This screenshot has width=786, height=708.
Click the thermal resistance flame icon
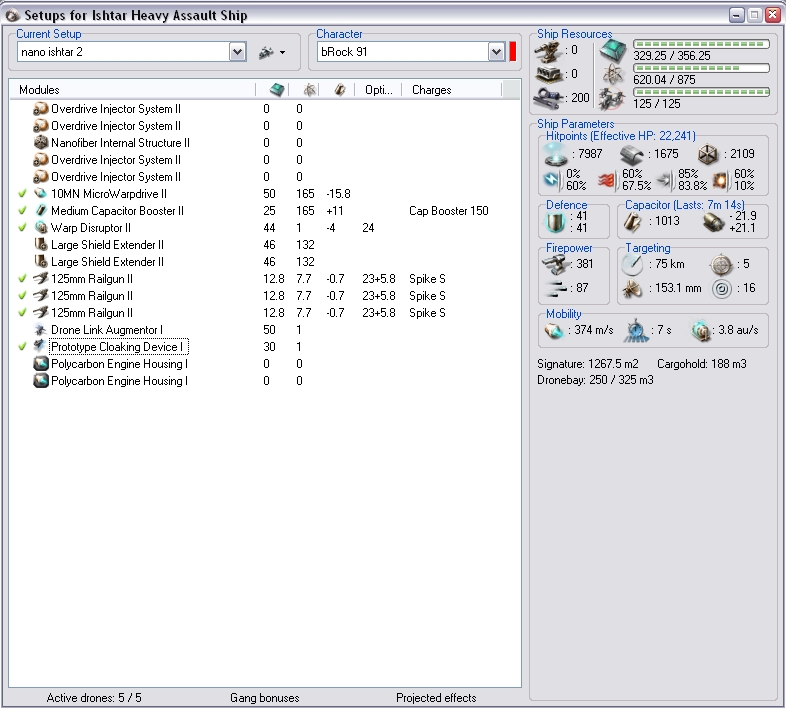pos(607,180)
